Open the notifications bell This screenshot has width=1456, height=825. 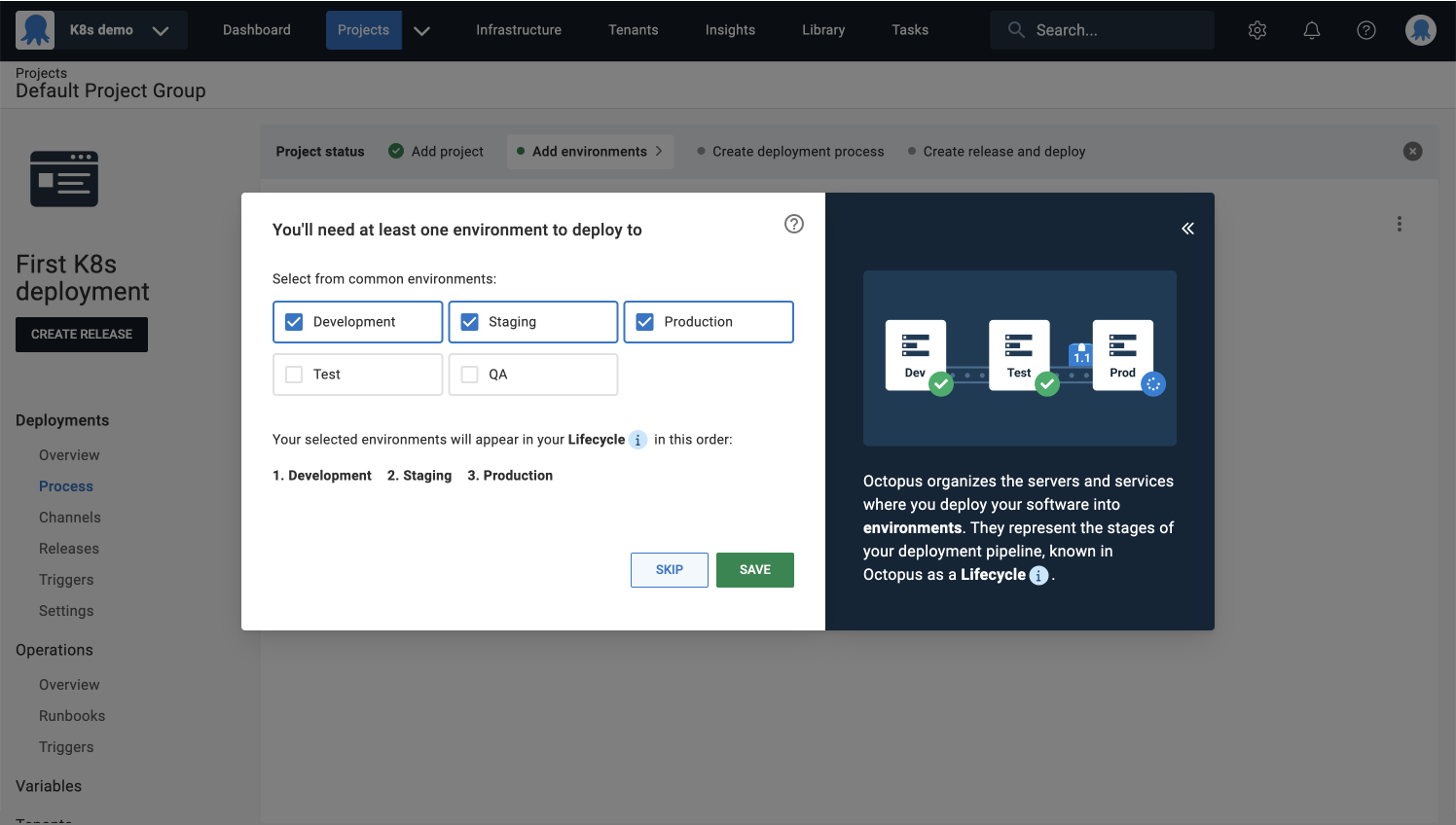click(x=1311, y=30)
